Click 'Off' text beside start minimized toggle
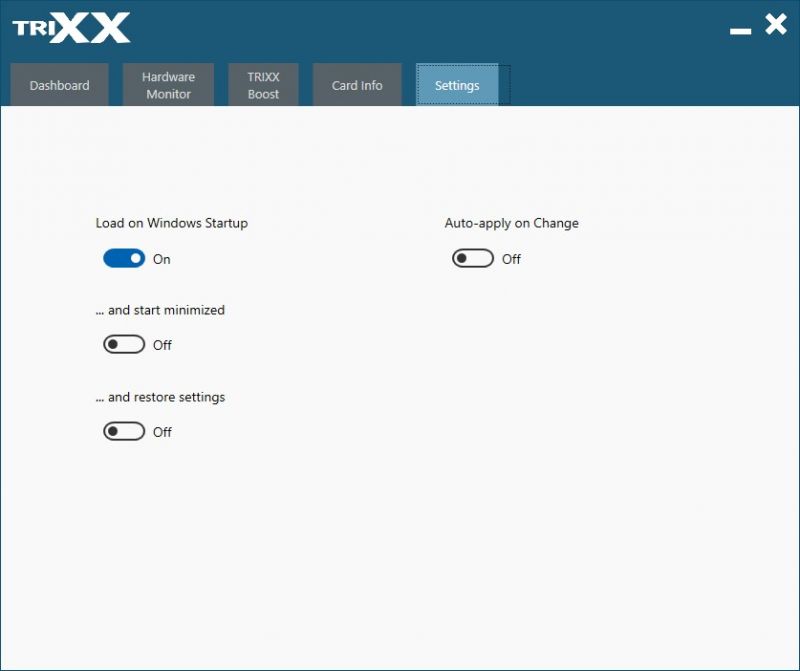 [162, 345]
